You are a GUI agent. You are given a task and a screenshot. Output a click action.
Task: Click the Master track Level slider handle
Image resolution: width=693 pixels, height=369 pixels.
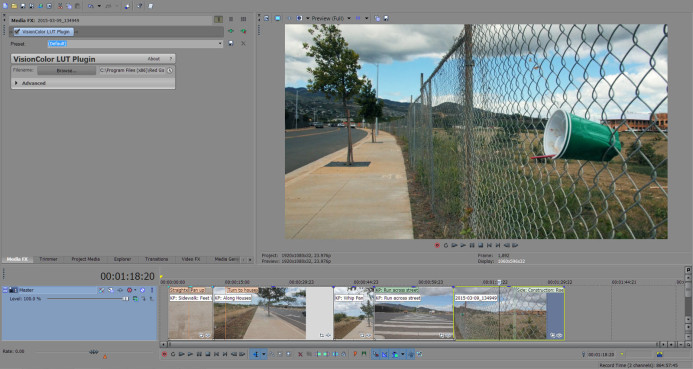tap(126, 299)
